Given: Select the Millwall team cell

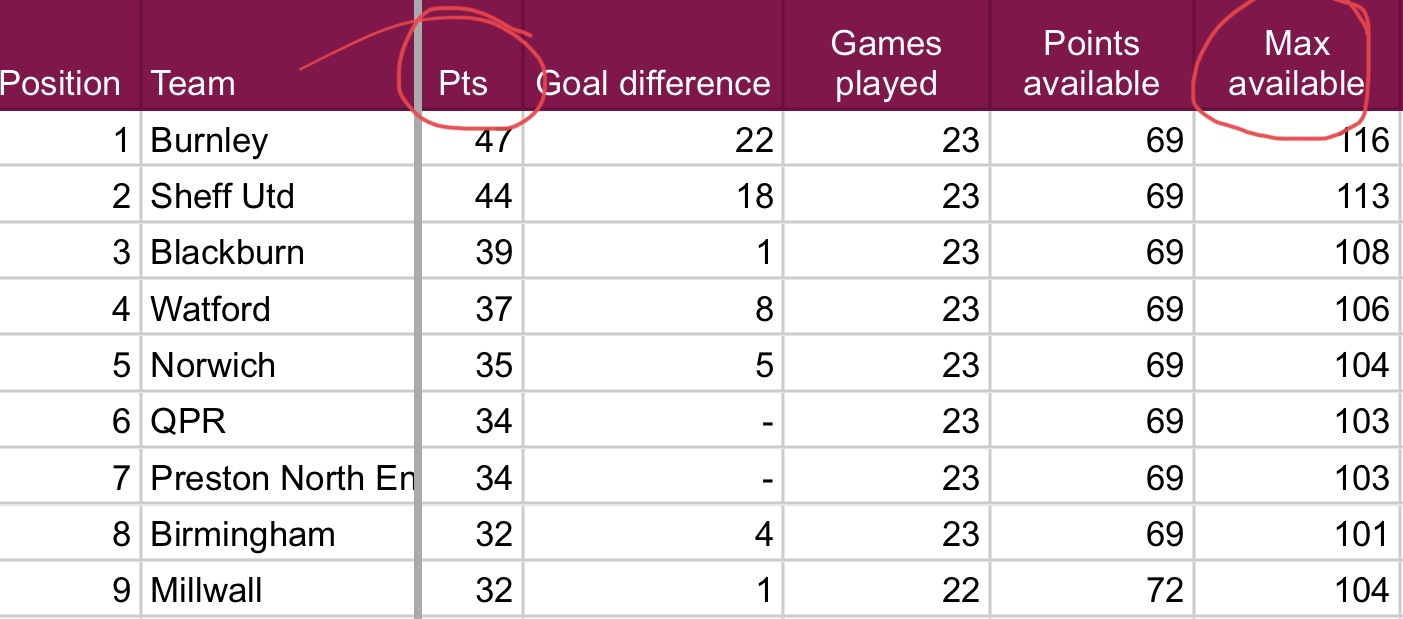Looking at the screenshot, I should pos(206,590).
